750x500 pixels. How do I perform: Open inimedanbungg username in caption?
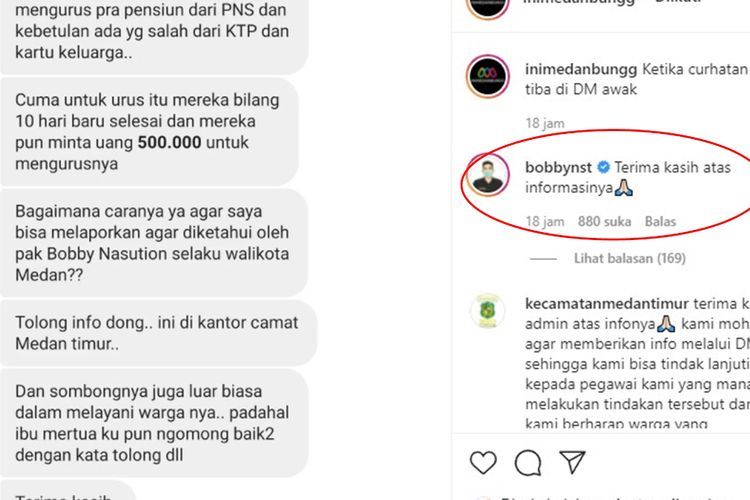point(581,69)
